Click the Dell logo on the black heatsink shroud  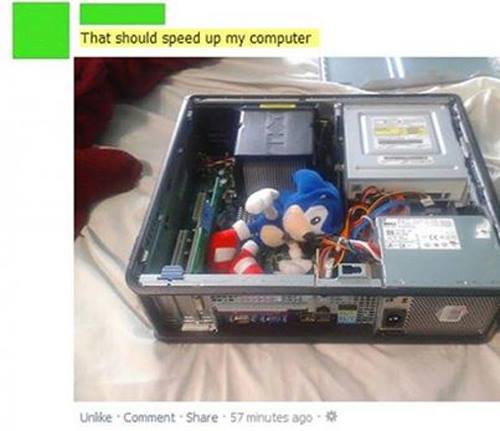pos(277,130)
